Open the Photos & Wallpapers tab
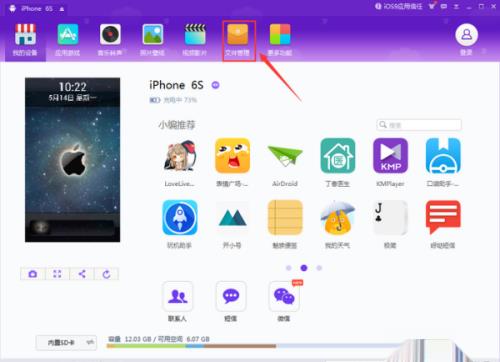The image size is (500, 362). click(152, 39)
